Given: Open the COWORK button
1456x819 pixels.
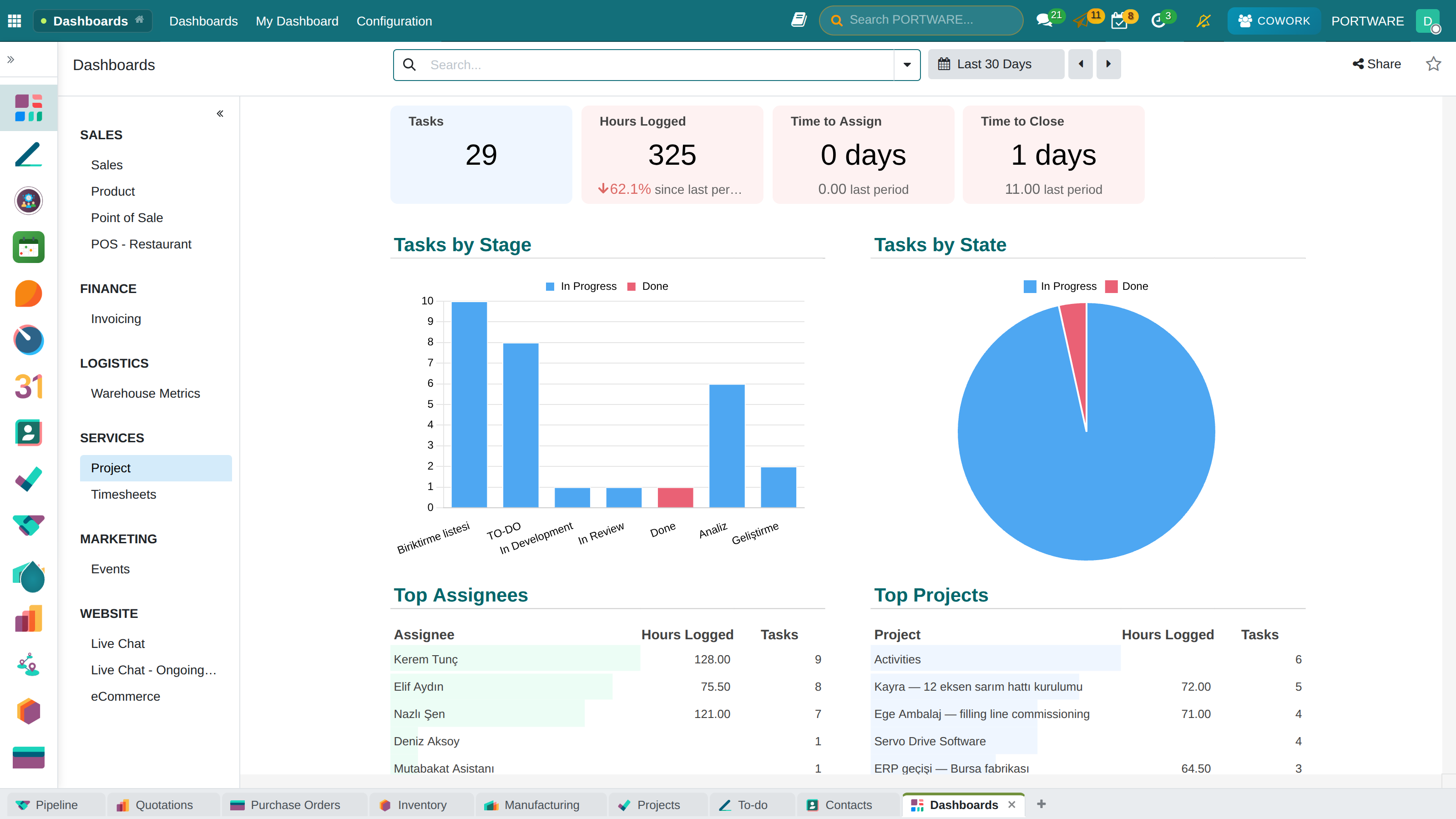Looking at the screenshot, I should [1274, 21].
